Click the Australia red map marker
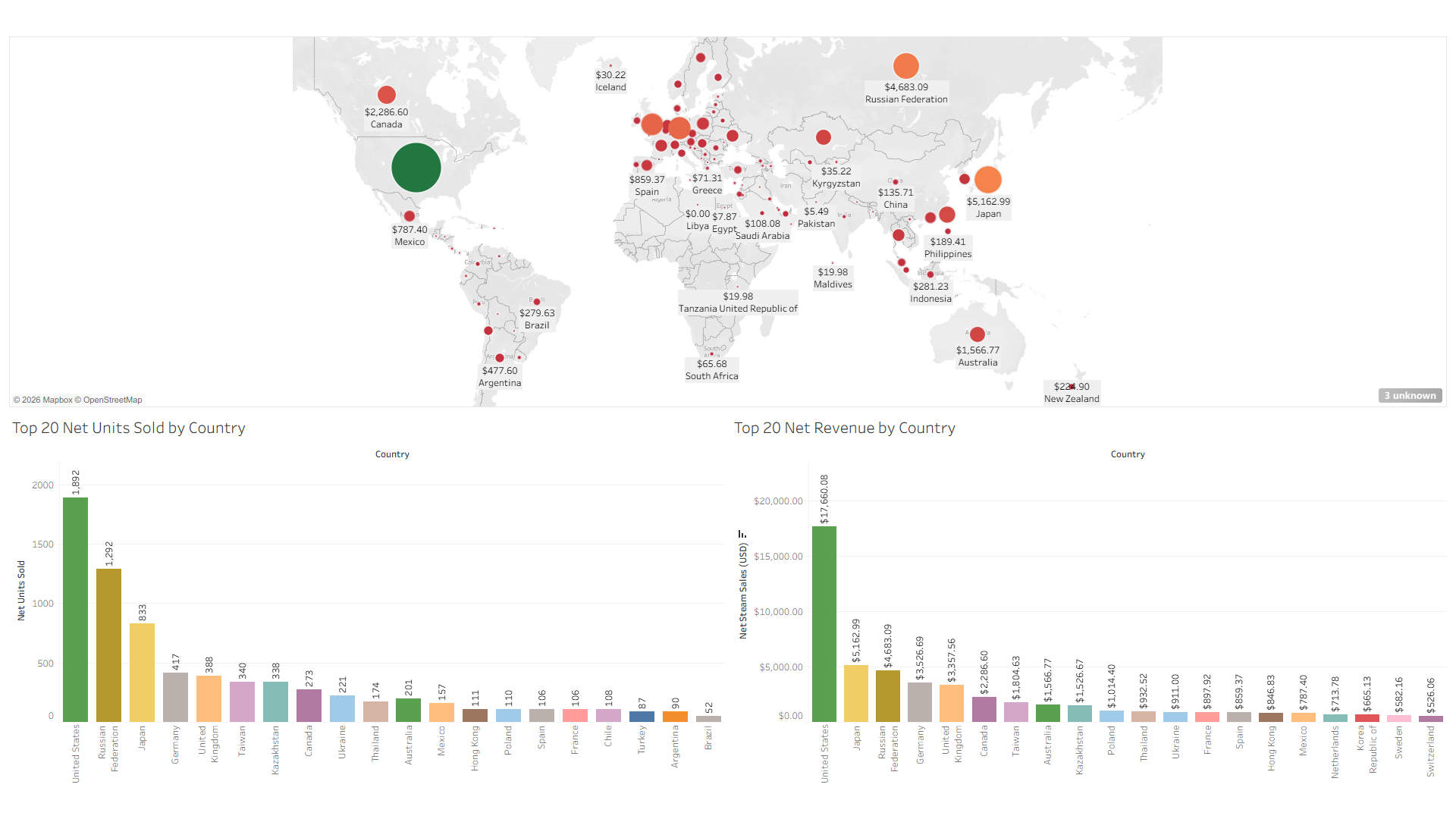1456x819 pixels. [x=977, y=334]
